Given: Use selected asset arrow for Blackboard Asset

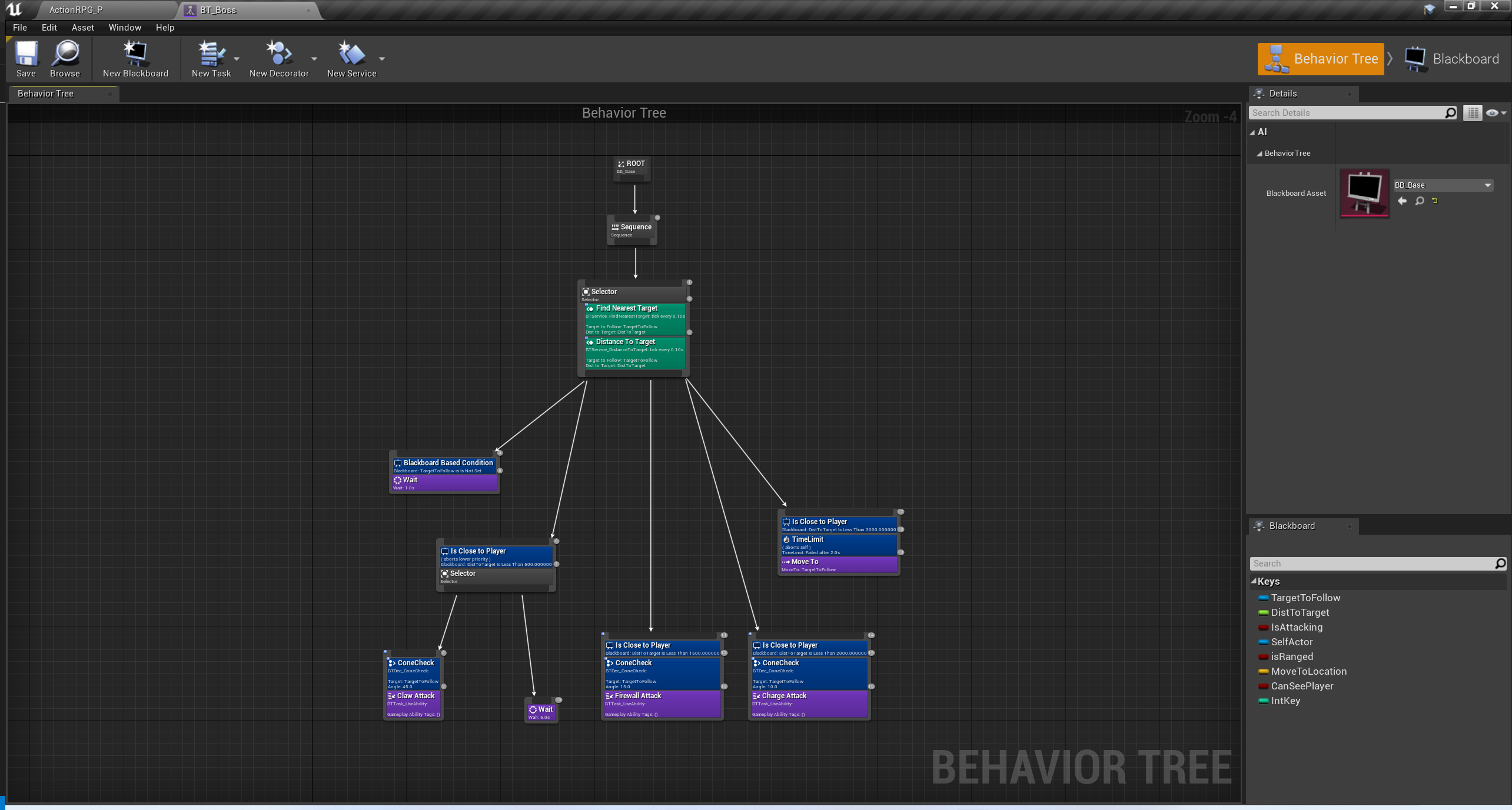Looking at the screenshot, I should click(x=1403, y=201).
